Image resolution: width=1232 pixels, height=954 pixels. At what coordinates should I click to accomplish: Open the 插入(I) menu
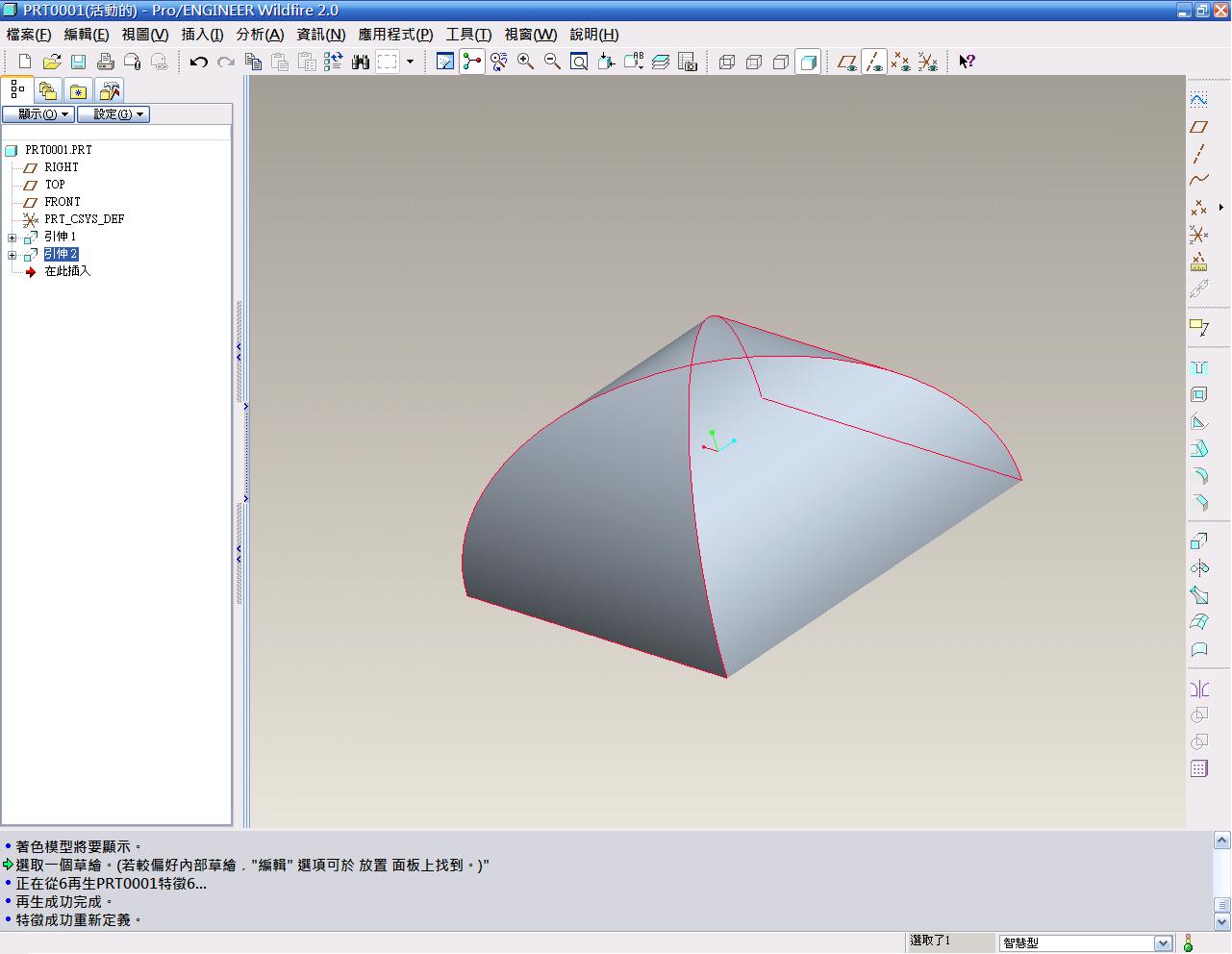coord(202,35)
